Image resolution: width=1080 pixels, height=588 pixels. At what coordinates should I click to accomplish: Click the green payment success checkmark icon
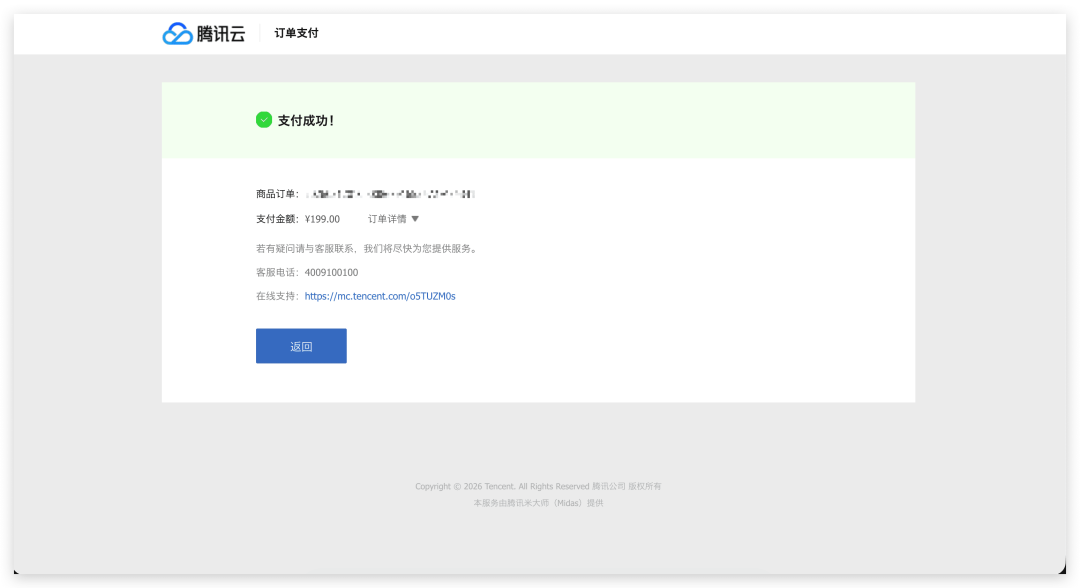[x=264, y=119]
